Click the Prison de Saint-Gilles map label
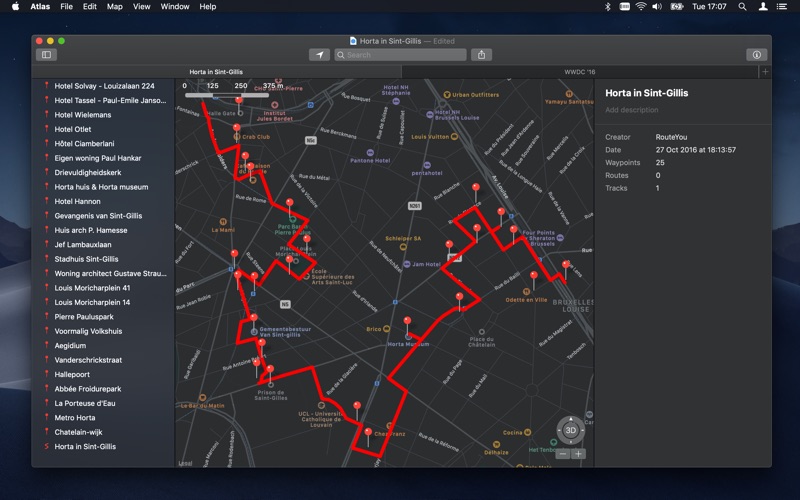This screenshot has width=800, height=500. point(271,395)
